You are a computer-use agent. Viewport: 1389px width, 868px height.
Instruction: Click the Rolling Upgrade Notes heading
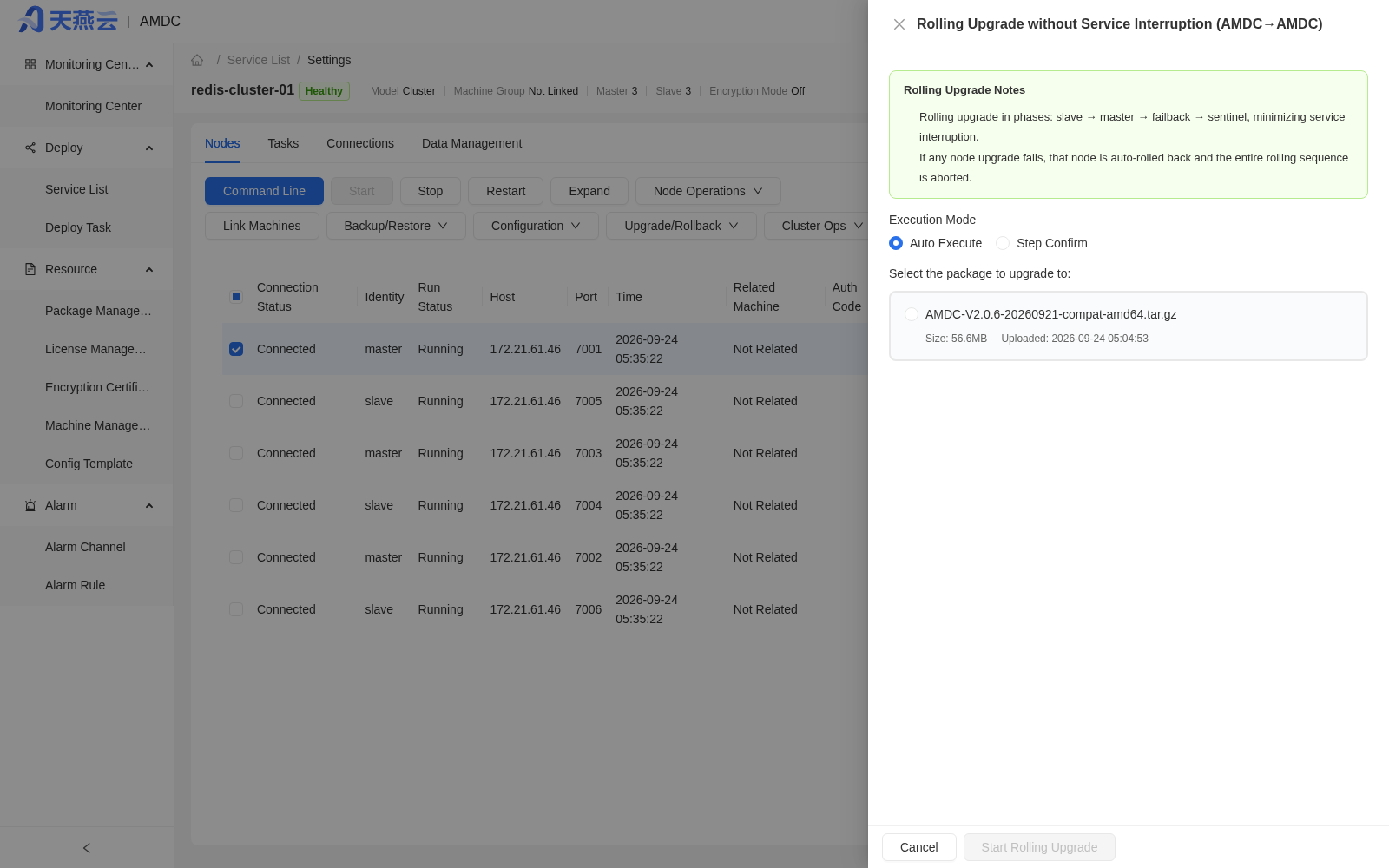(x=964, y=90)
